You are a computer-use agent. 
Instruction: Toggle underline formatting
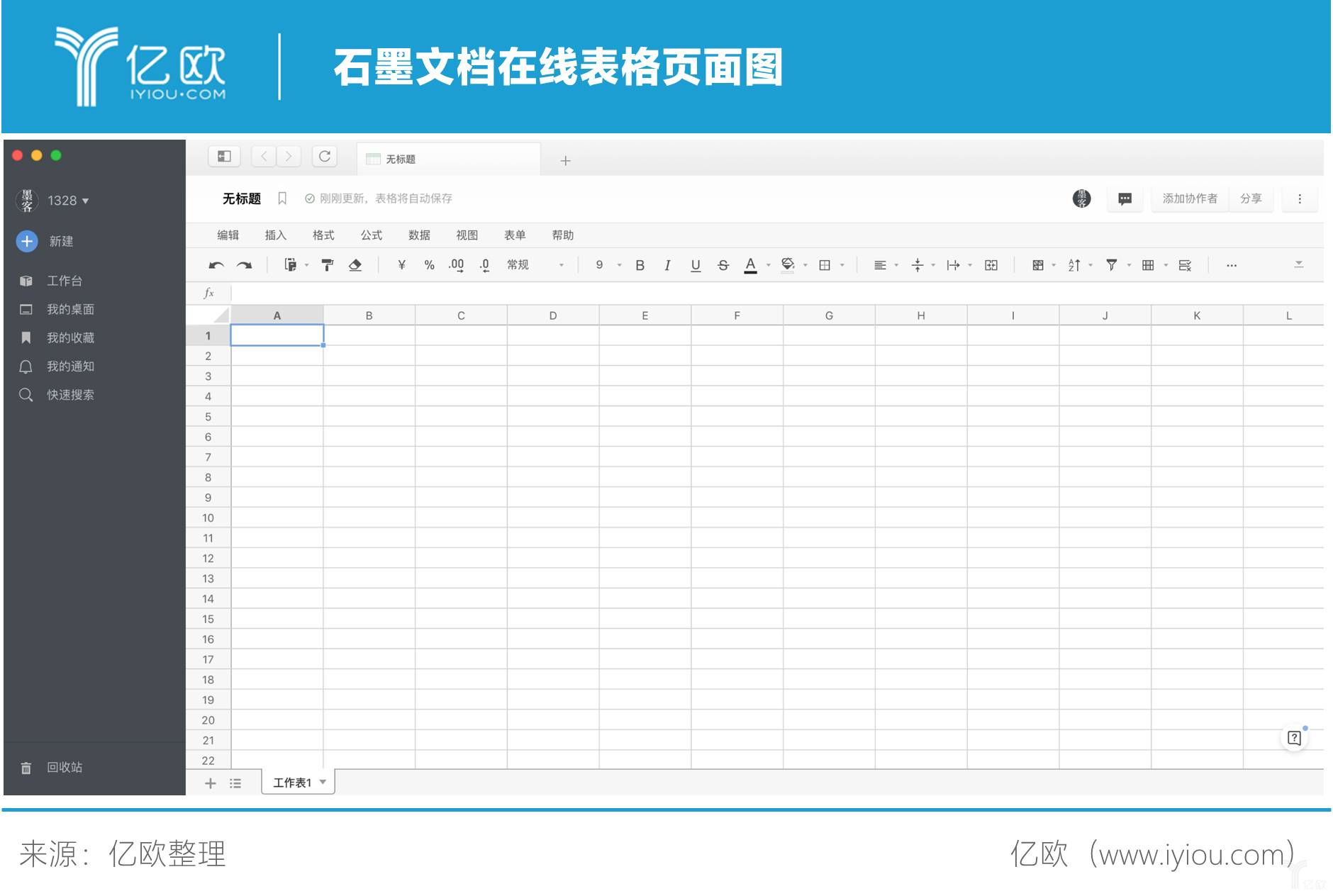point(696,265)
